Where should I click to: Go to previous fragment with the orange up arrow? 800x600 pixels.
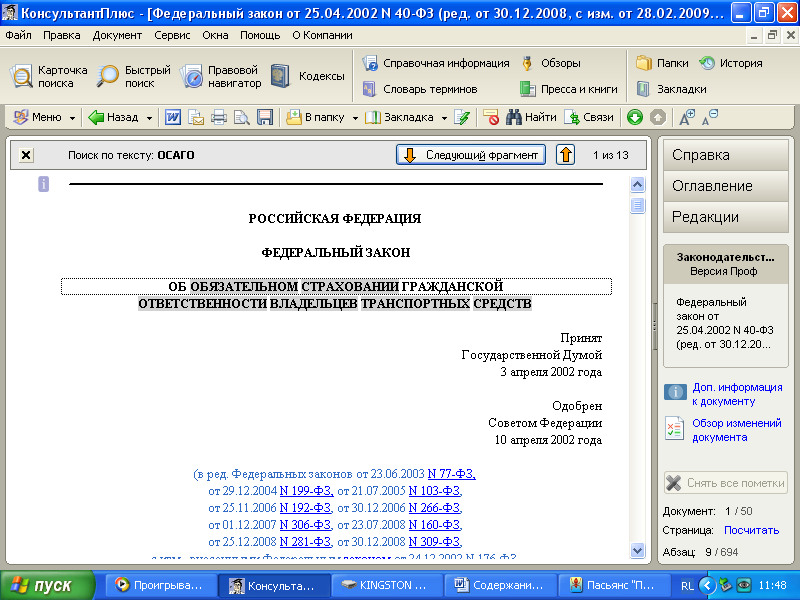(x=565, y=155)
